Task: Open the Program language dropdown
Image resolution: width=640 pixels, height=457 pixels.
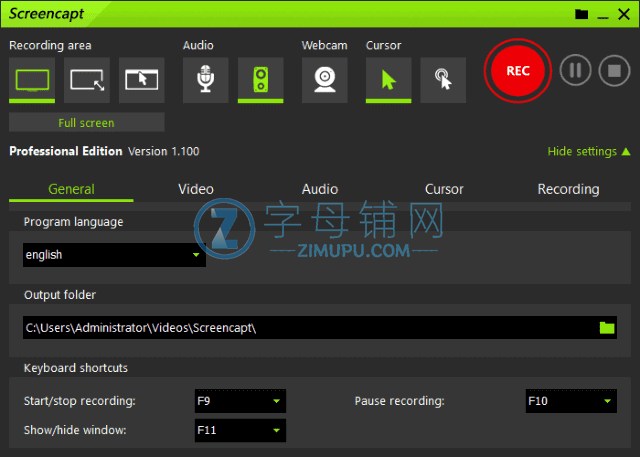Action: tap(114, 255)
